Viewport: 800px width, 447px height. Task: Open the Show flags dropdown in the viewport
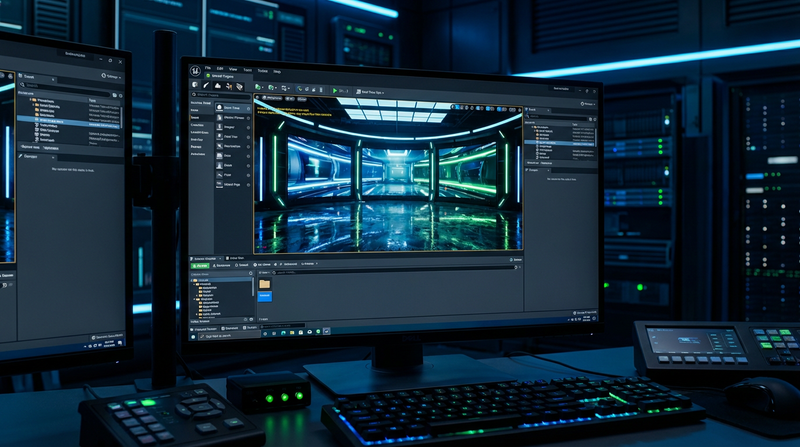click(302, 100)
